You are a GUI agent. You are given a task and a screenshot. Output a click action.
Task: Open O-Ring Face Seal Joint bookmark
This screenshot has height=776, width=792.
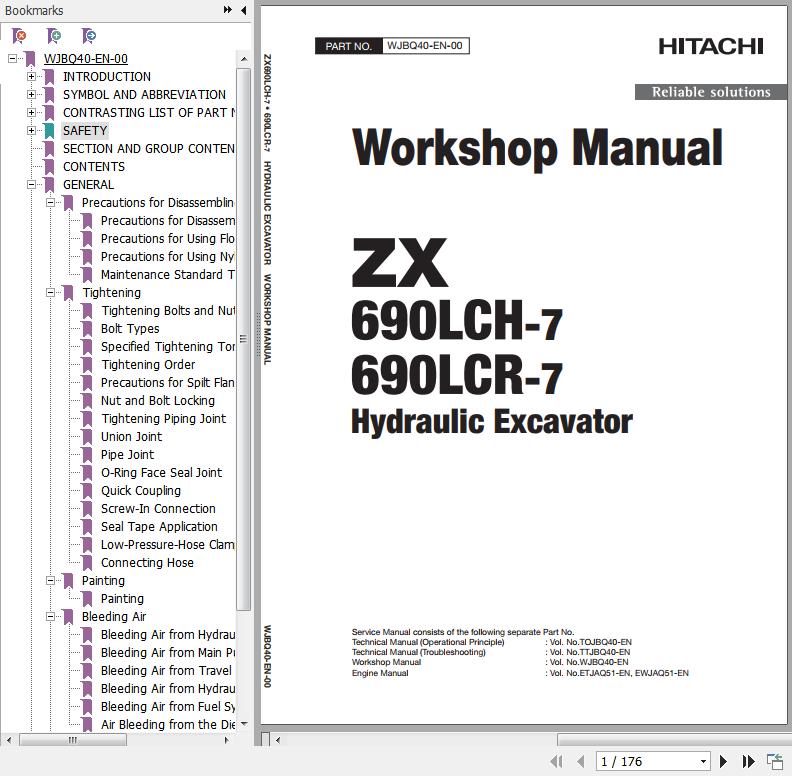(x=161, y=473)
